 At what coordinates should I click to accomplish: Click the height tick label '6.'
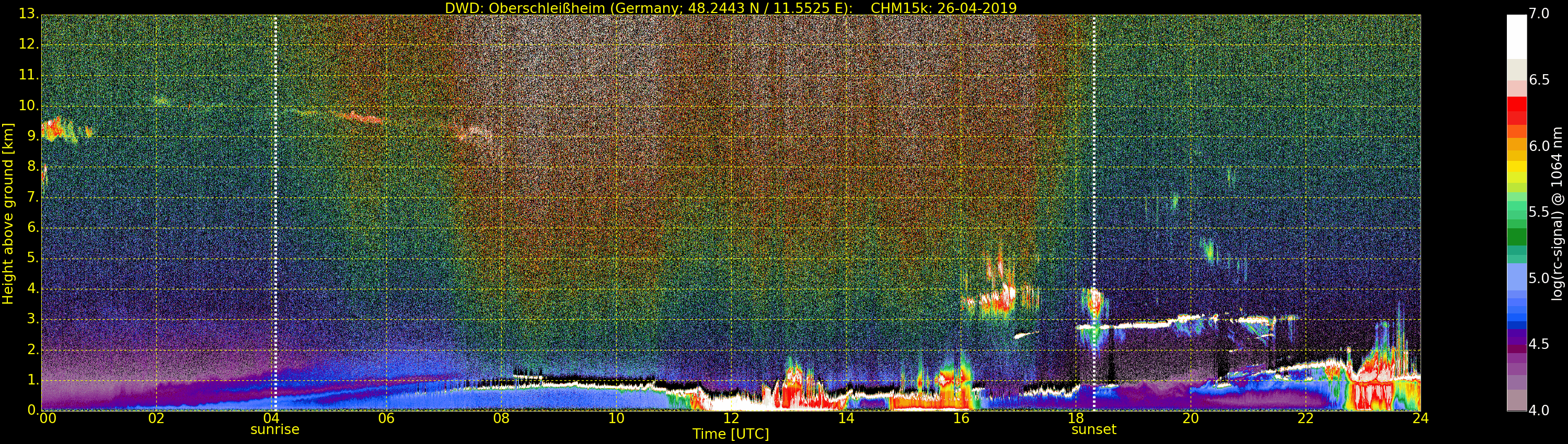point(32,227)
